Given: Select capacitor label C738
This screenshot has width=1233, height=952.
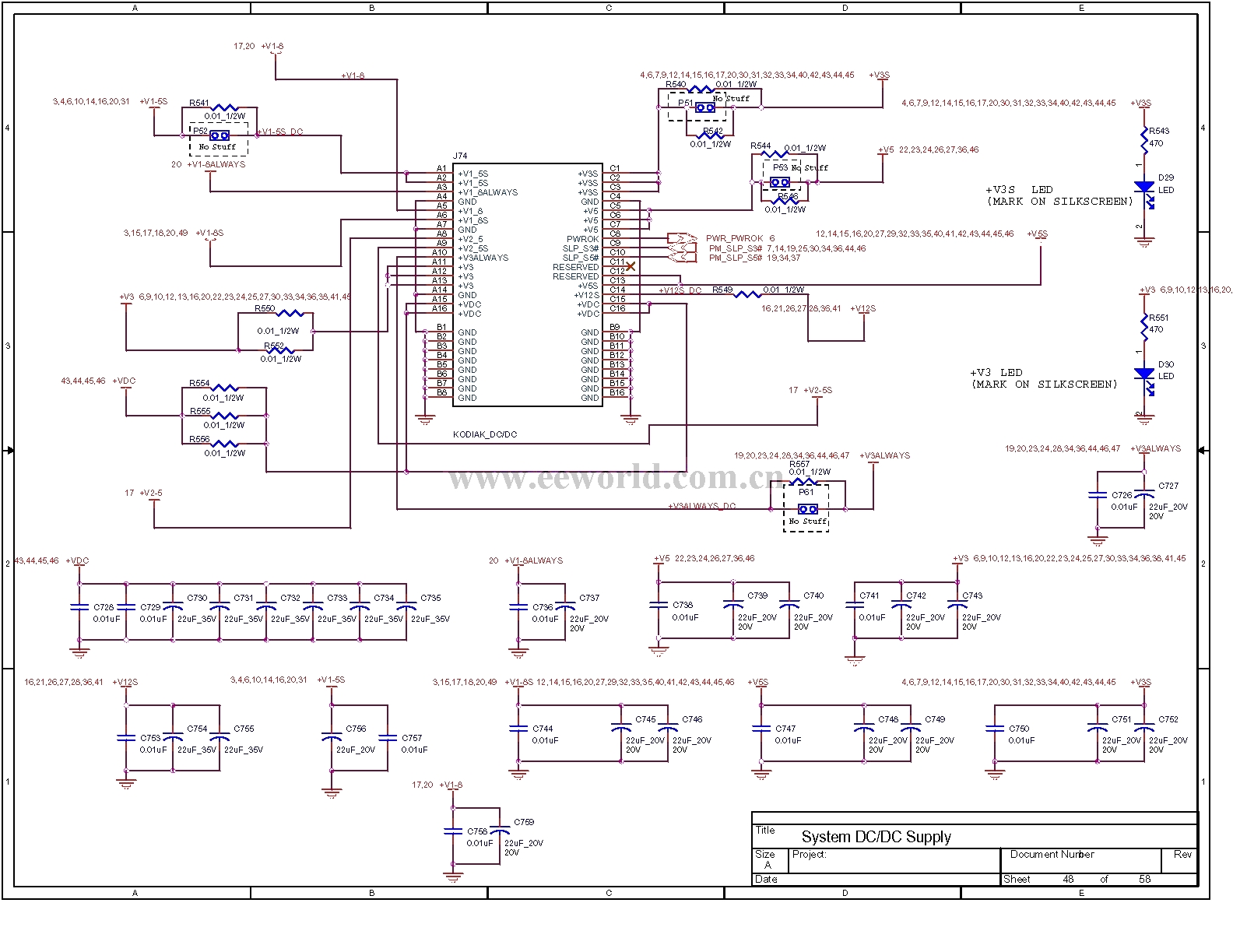Looking at the screenshot, I should (683, 605).
